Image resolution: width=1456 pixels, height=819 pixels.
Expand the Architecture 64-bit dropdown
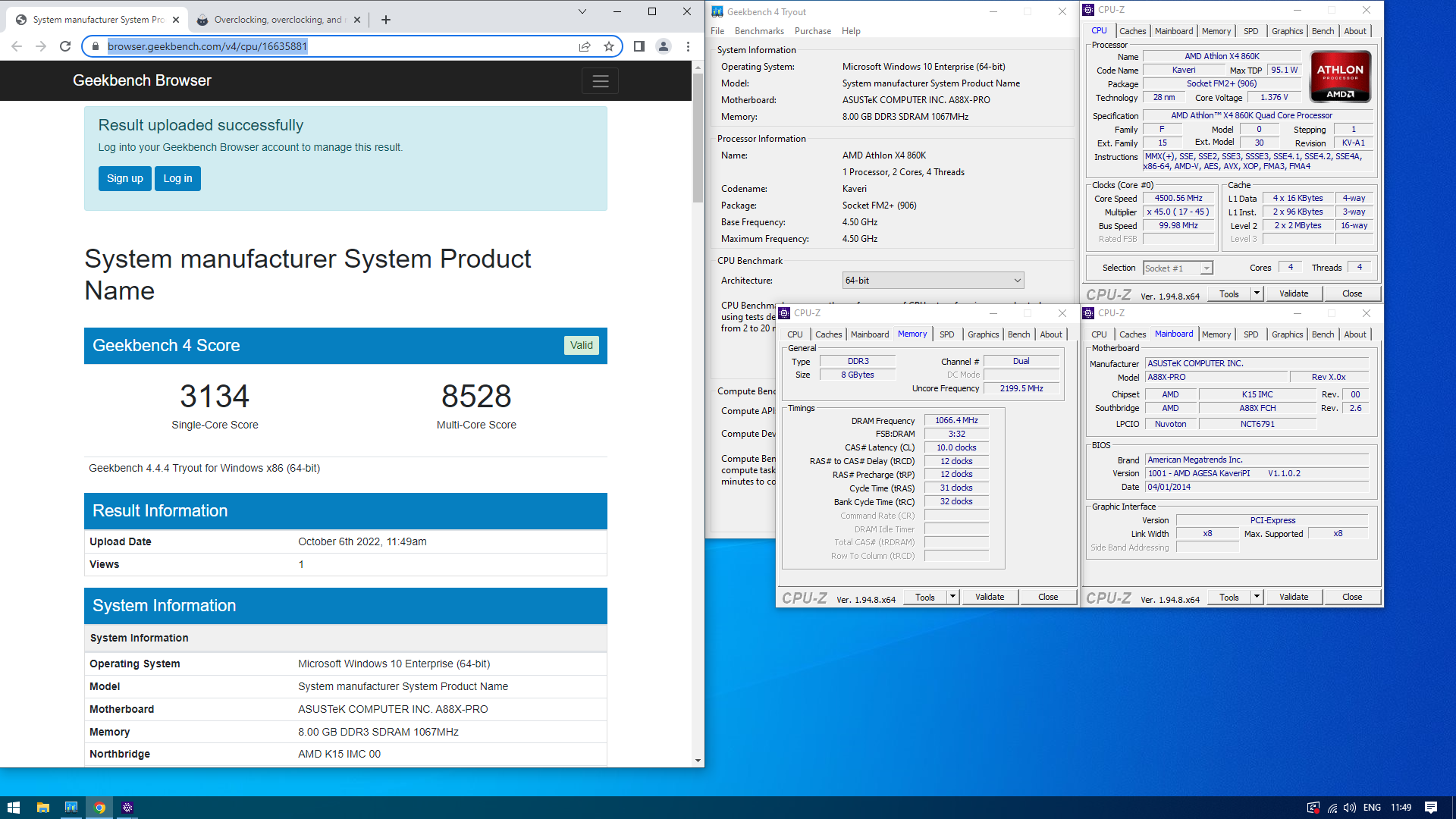tap(933, 281)
